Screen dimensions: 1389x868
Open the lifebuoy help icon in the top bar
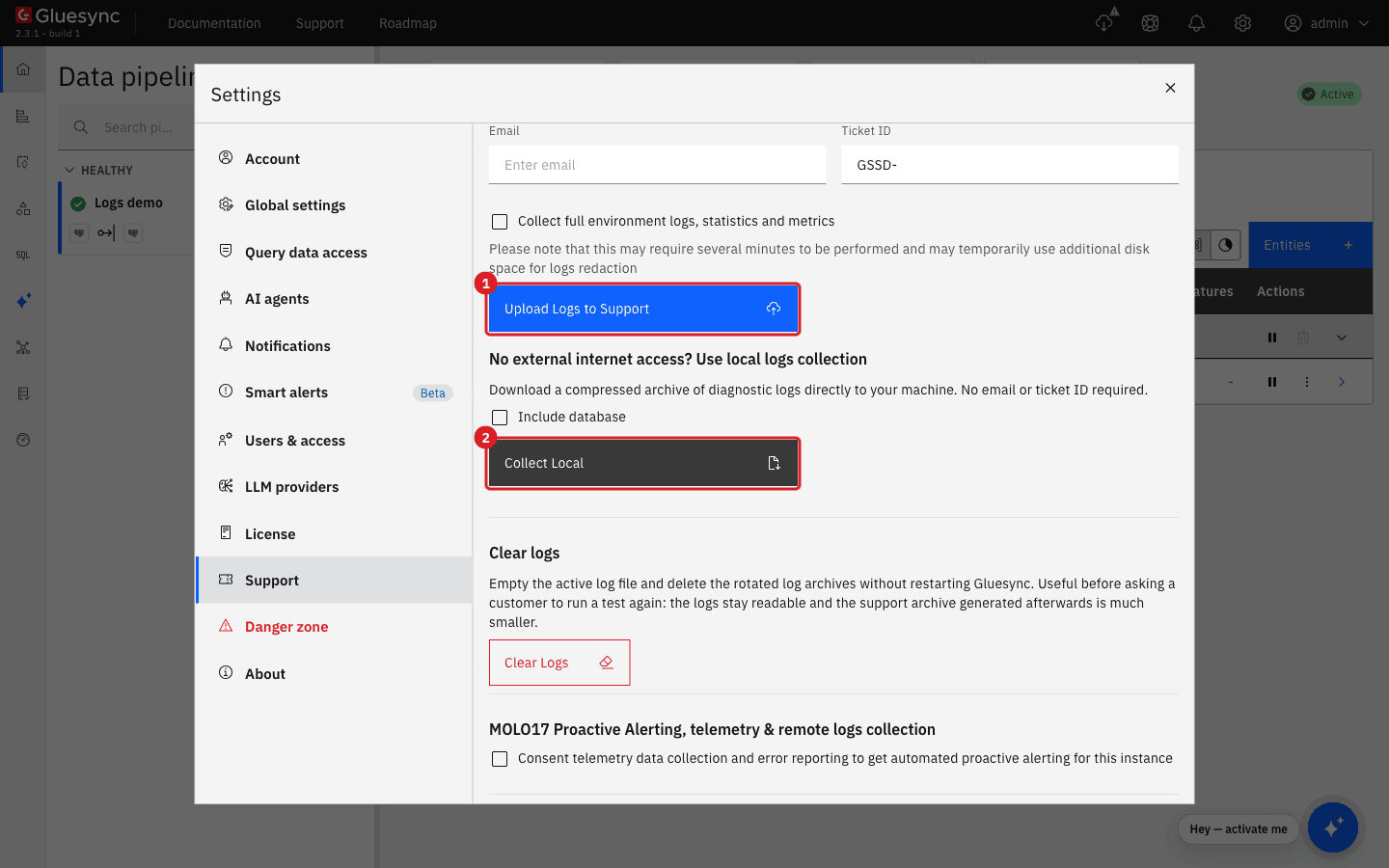point(1150,23)
